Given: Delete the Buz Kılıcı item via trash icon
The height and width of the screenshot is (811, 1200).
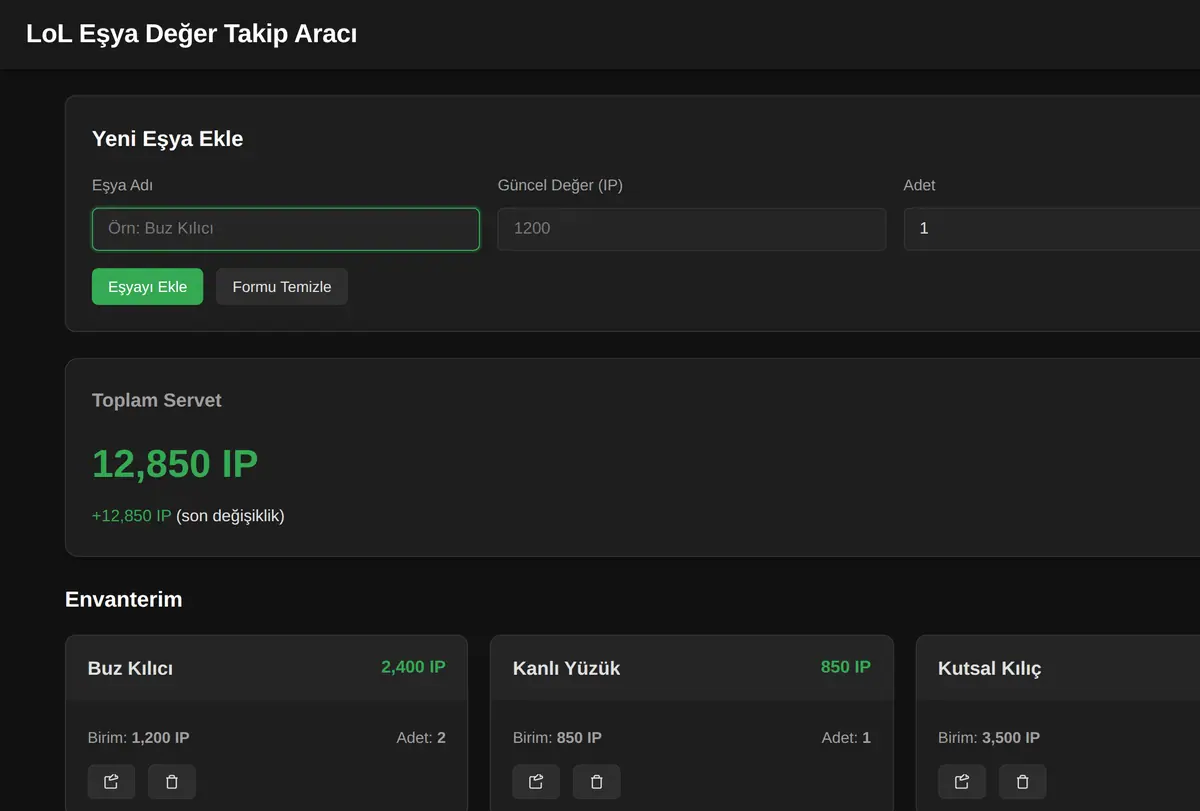Looking at the screenshot, I should [x=172, y=782].
